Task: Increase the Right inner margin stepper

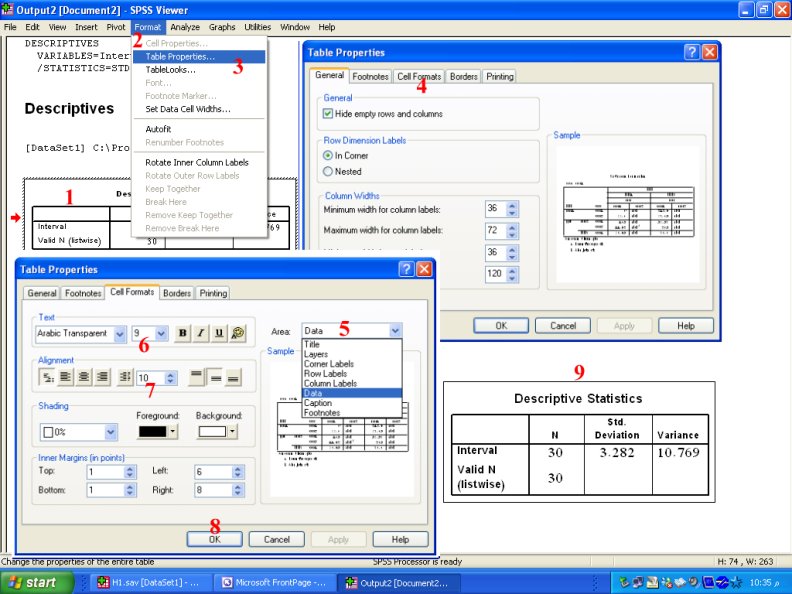Action: 238,486
